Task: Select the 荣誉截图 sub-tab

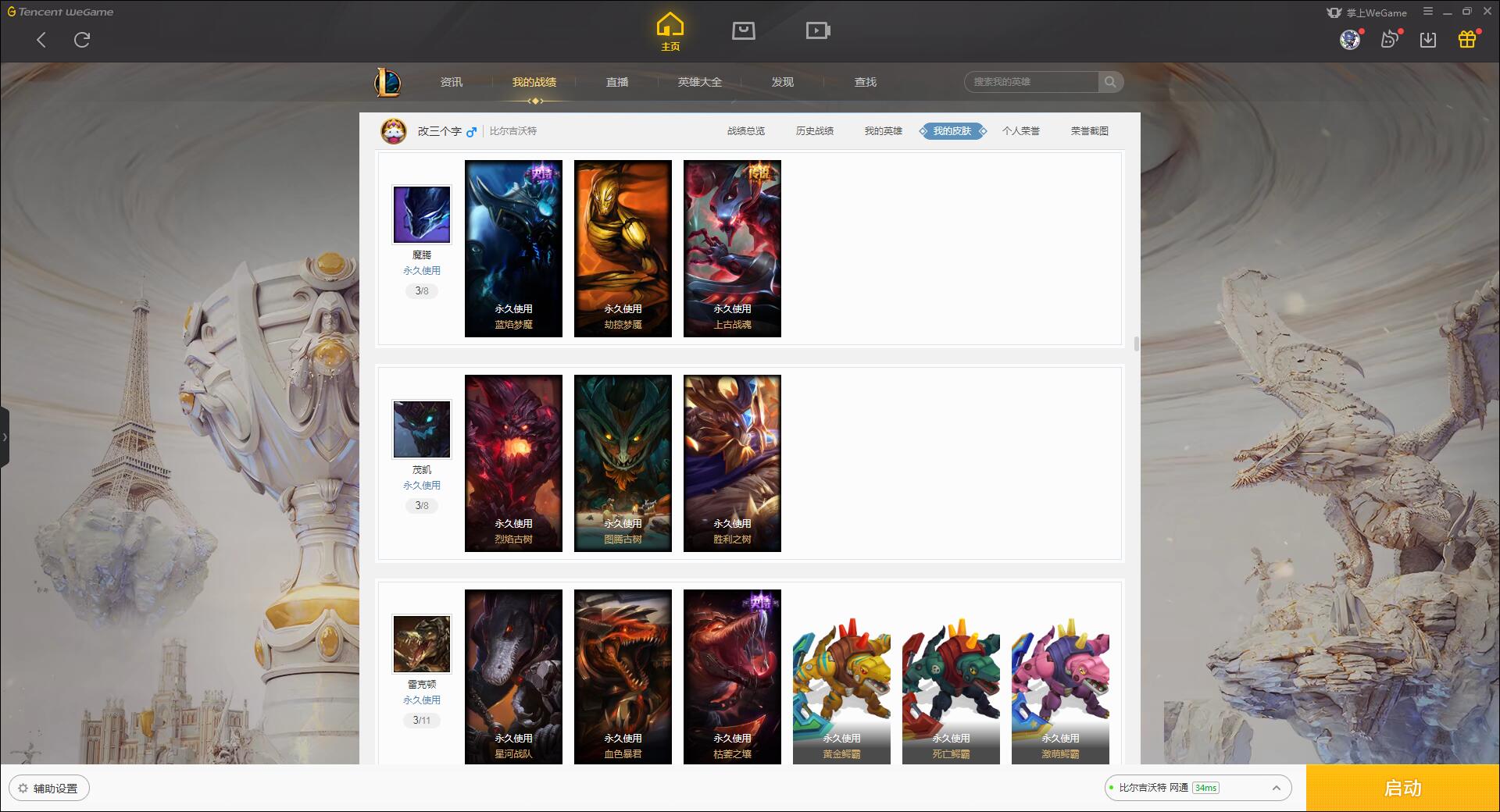Action: pyautogui.click(x=1090, y=131)
